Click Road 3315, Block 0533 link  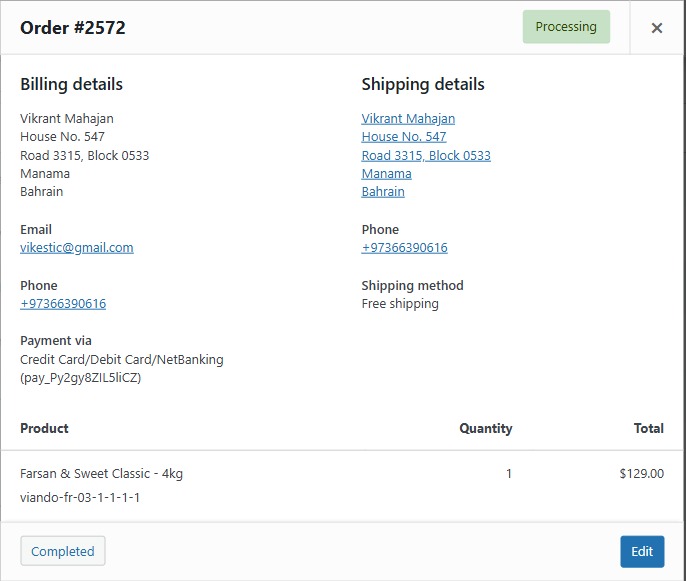pos(426,156)
